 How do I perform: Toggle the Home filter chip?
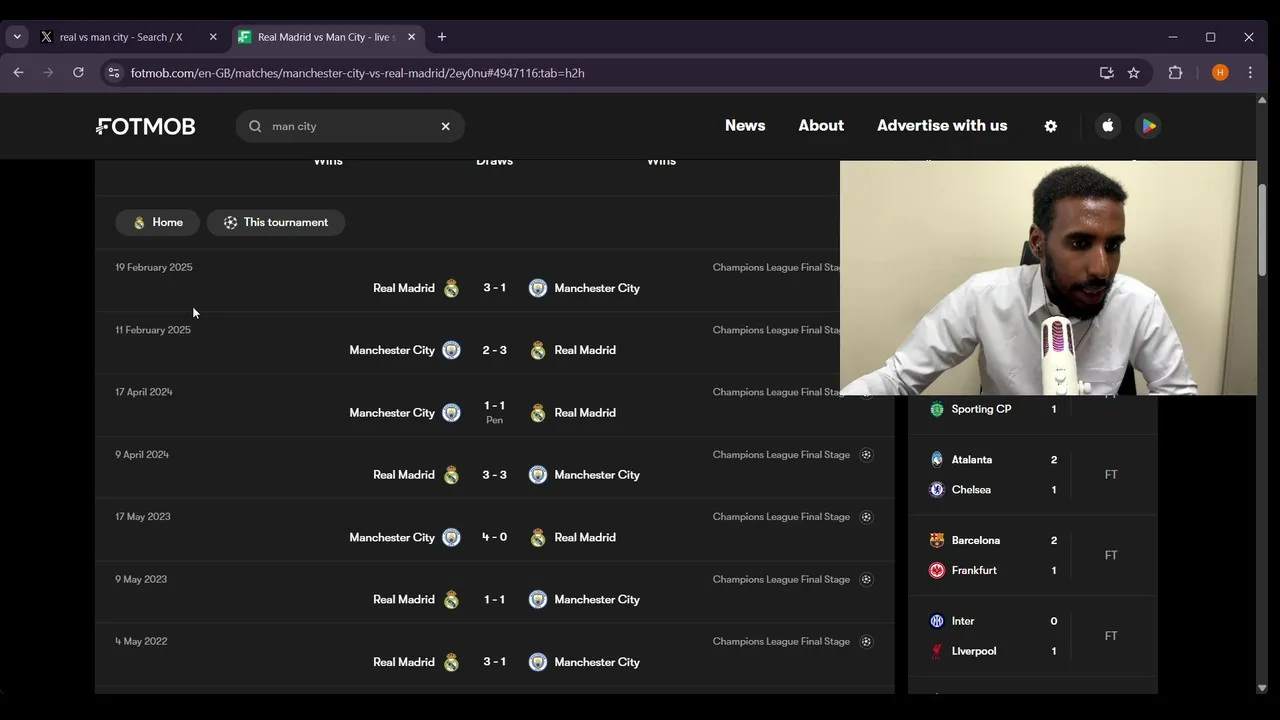tap(157, 222)
